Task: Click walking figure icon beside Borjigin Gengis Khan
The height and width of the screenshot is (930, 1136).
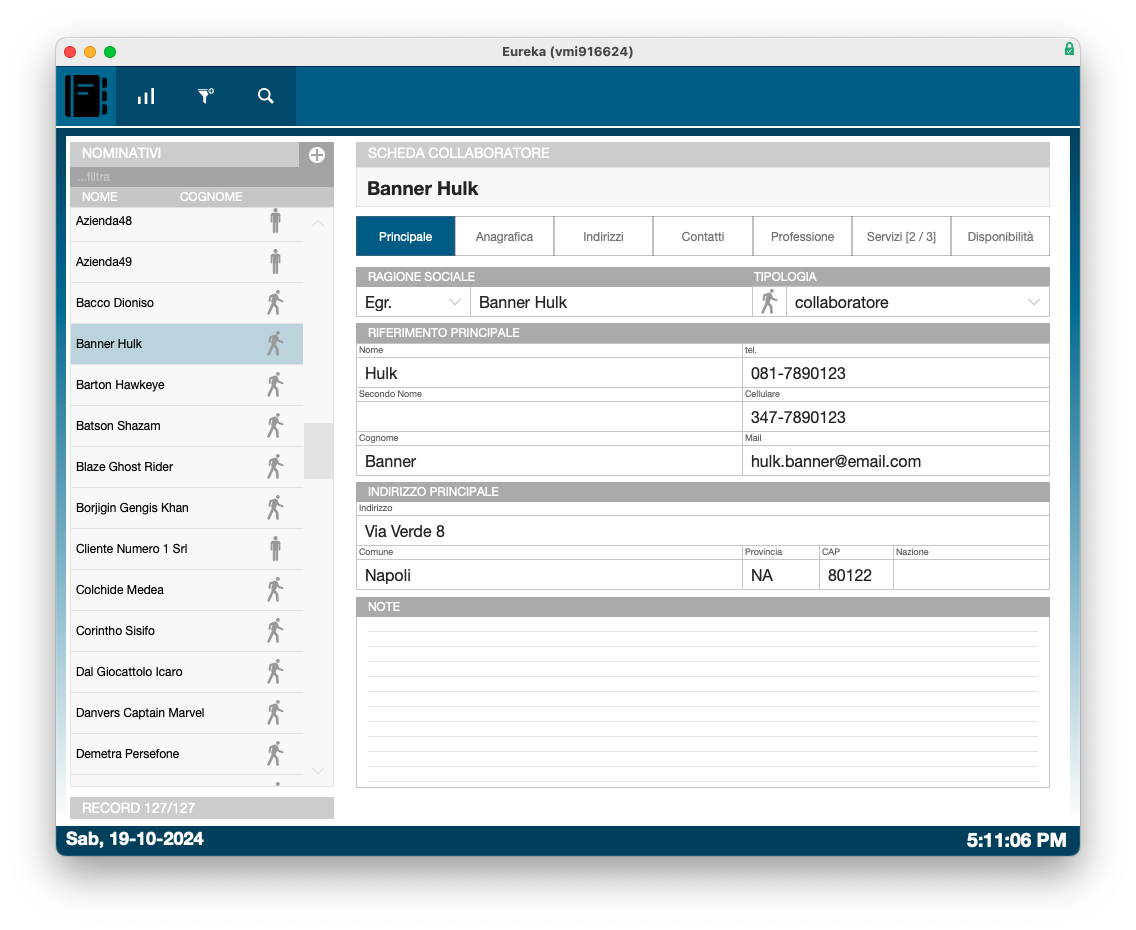Action: tap(275, 508)
